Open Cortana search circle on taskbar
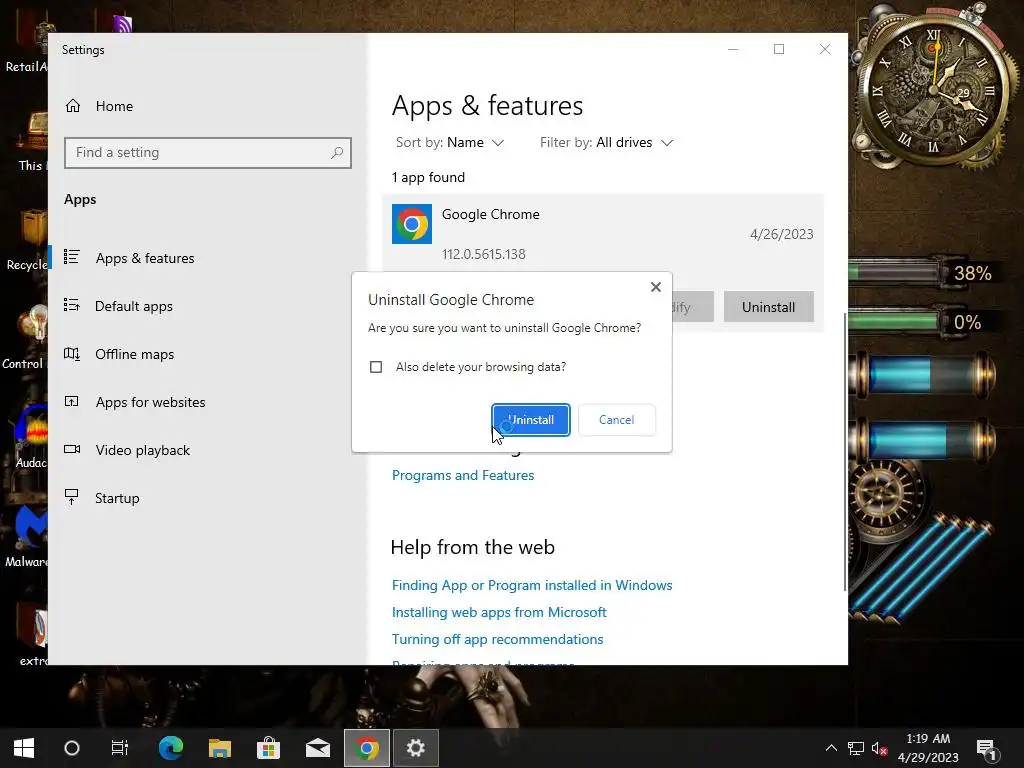 coord(72,748)
